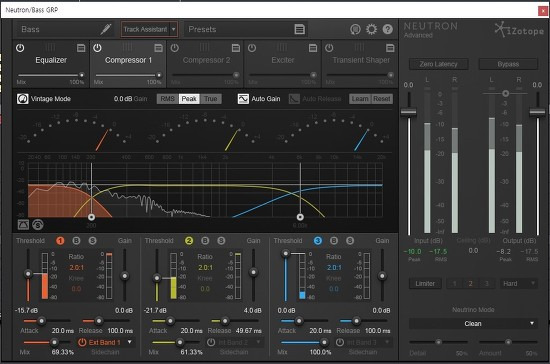Viewport: 550px width, 364px height.
Task: Toggle the Vintage Mode icon
Action: click(x=22, y=99)
